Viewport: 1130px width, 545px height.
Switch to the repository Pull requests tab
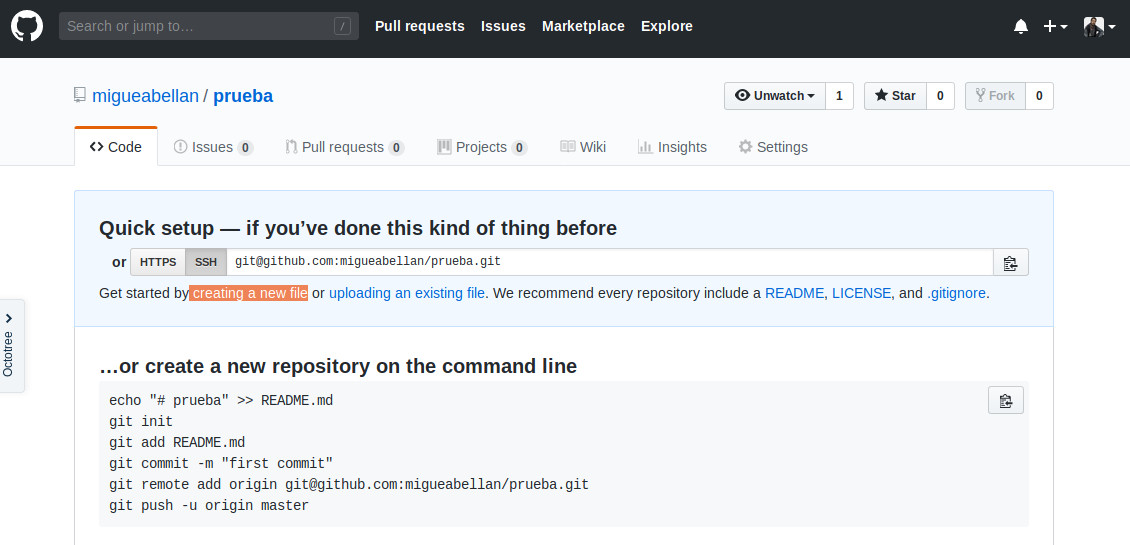(x=344, y=147)
